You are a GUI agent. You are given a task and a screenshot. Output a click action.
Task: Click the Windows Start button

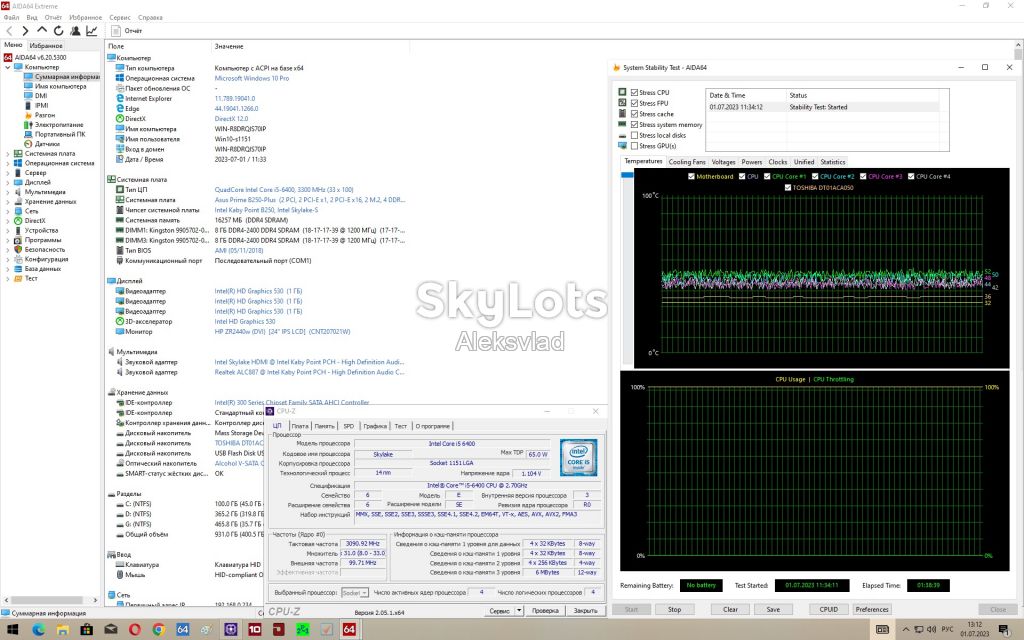(12, 630)
